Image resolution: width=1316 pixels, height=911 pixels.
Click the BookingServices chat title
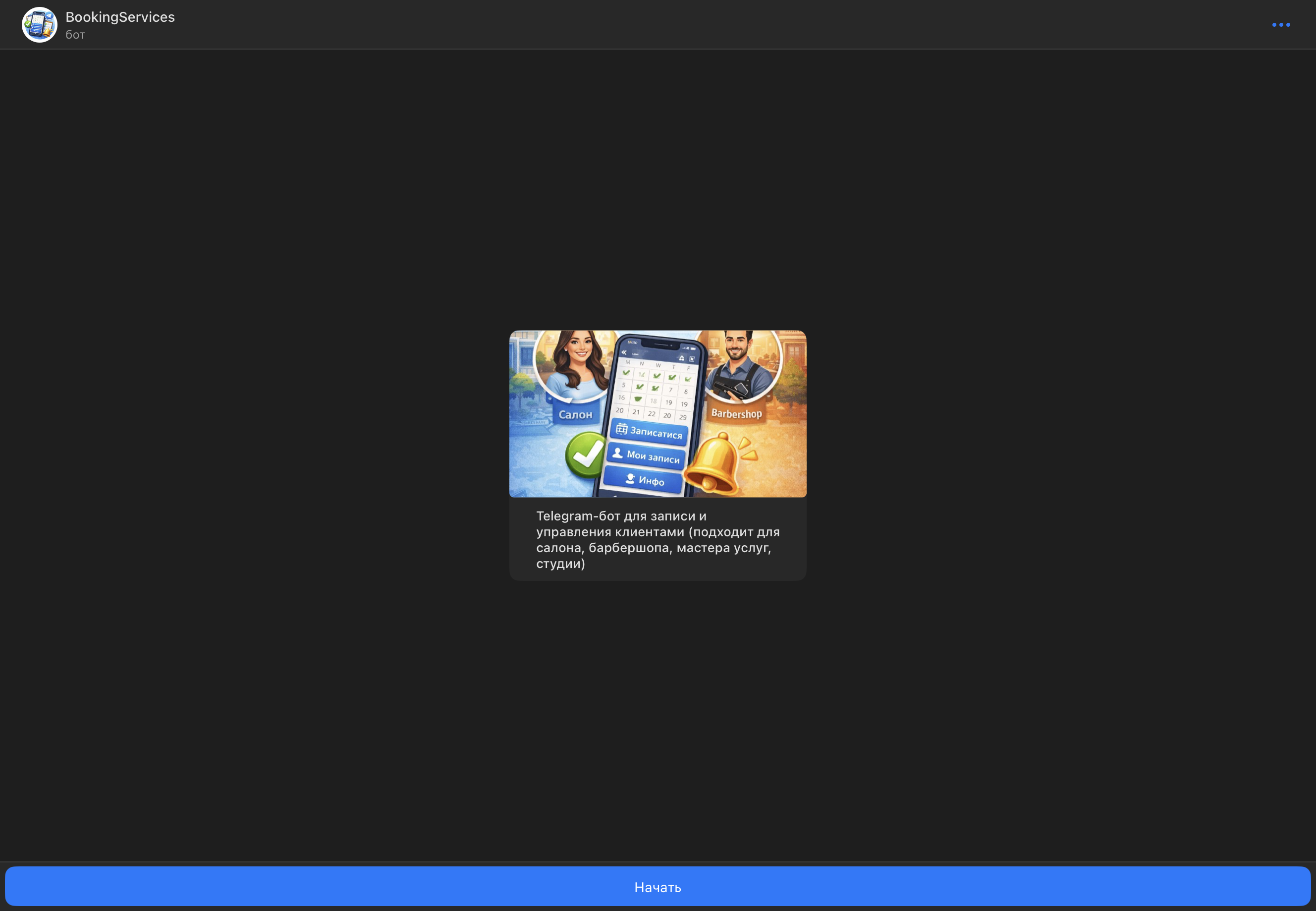[x=120, y=17]
